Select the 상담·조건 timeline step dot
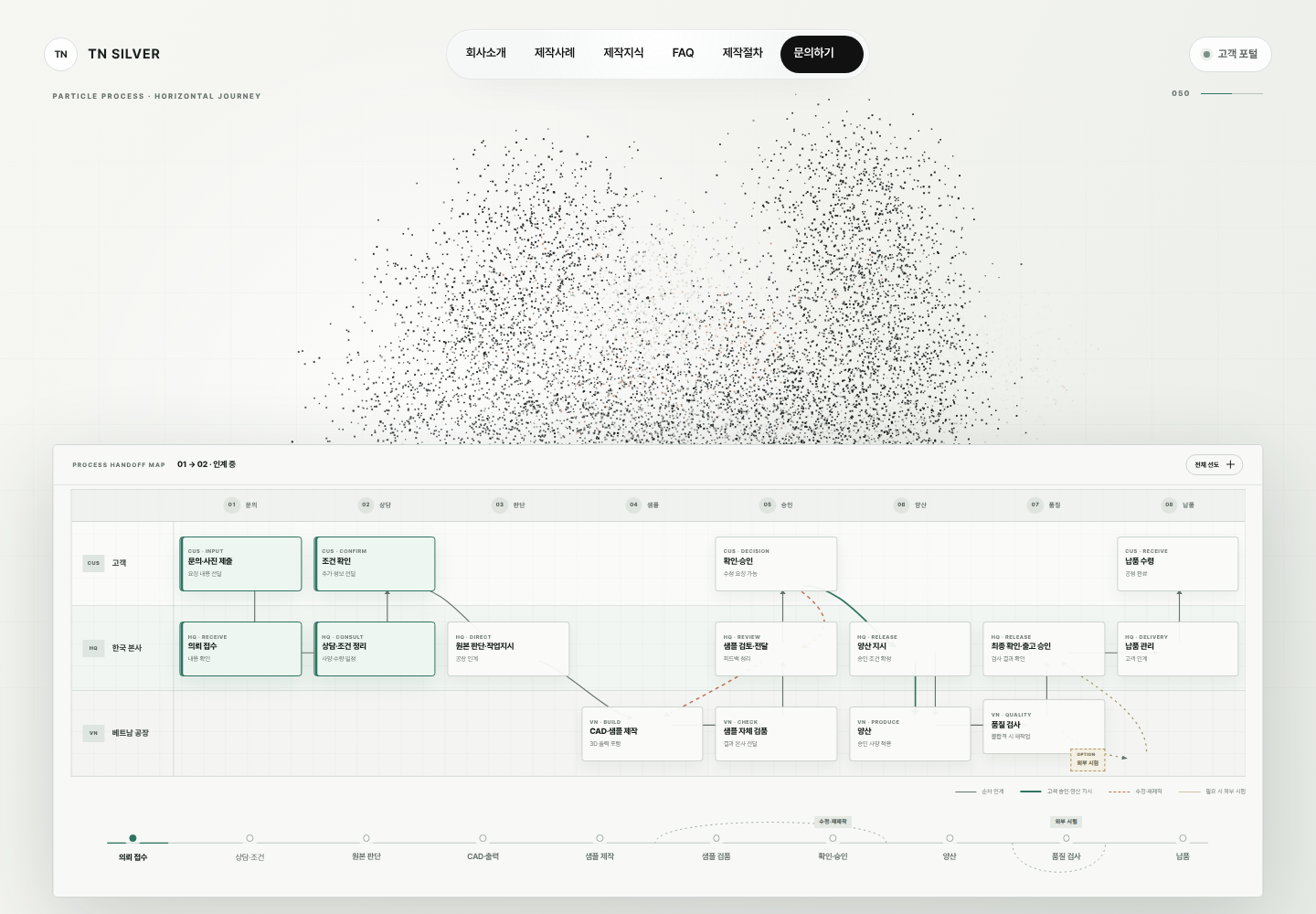This screenshot has height=914, width=1316. click(249, 838)
